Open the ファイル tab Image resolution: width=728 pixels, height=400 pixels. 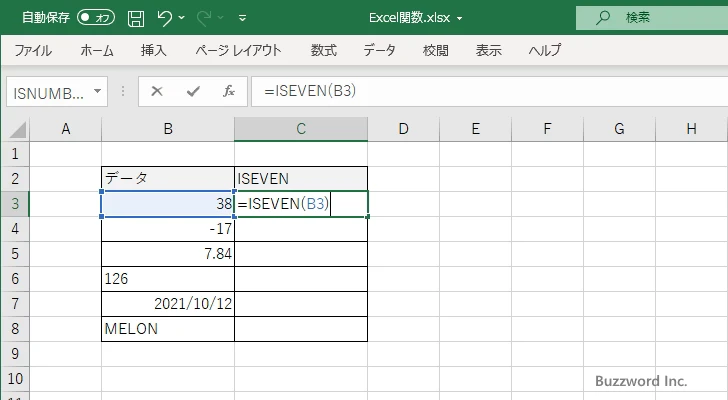tap(33, 50)
